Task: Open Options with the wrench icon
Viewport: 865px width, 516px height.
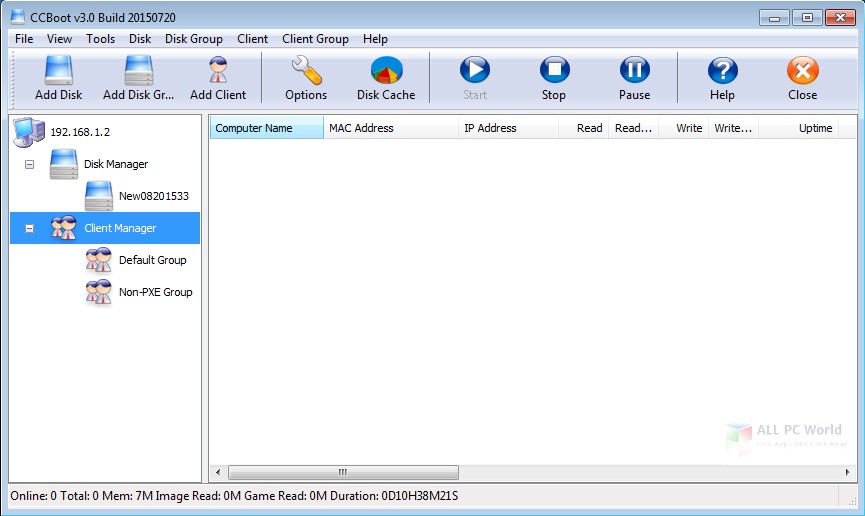Action: 306,71
